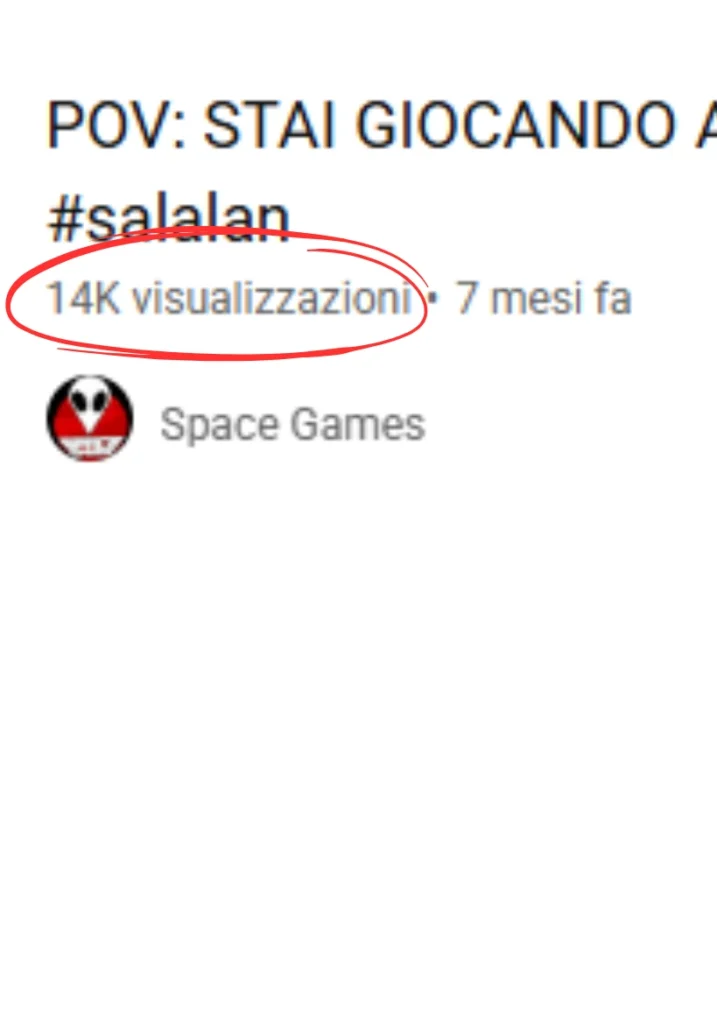
Task: Click the word Space in the channel name
Action: pyautogui.click(x=219, y=426)
